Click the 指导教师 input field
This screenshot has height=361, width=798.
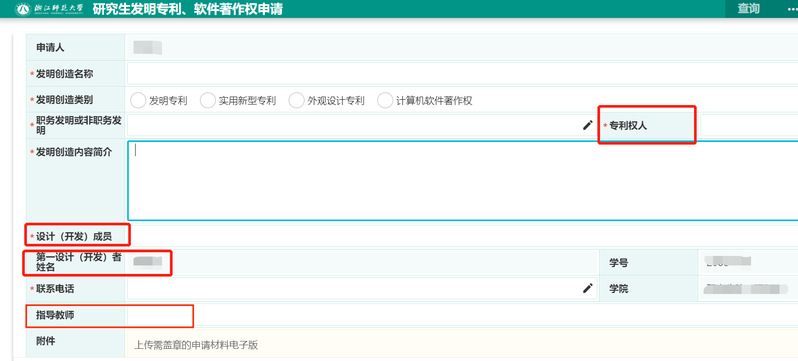click(463, 315)
